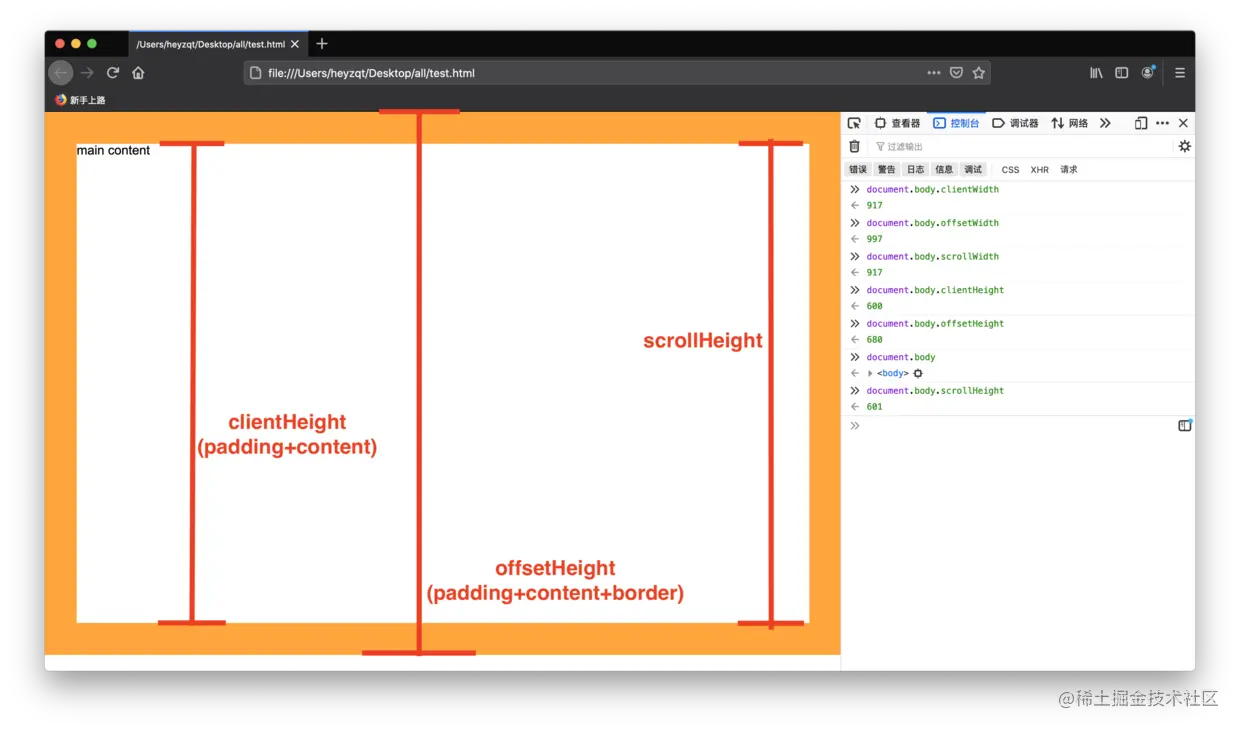The height and width of the screenshot is (730, 1240).
Task: Click document.body.offsetWidth entry
Action: (933, 223)
